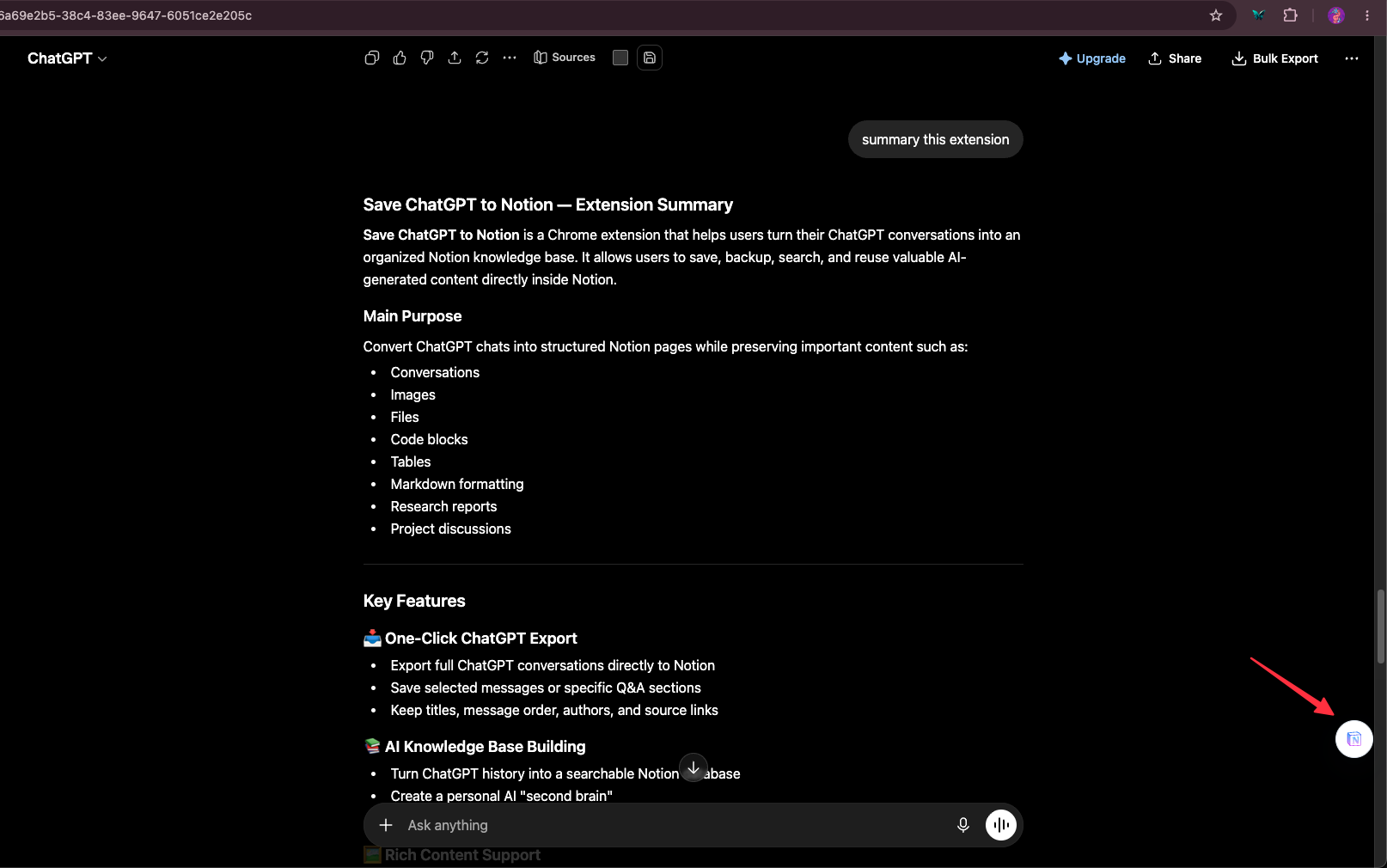The height and width of the screenshot is (868, 1387).
Task: Open the butterfly extension icon
Action: tap(1259, 15)
